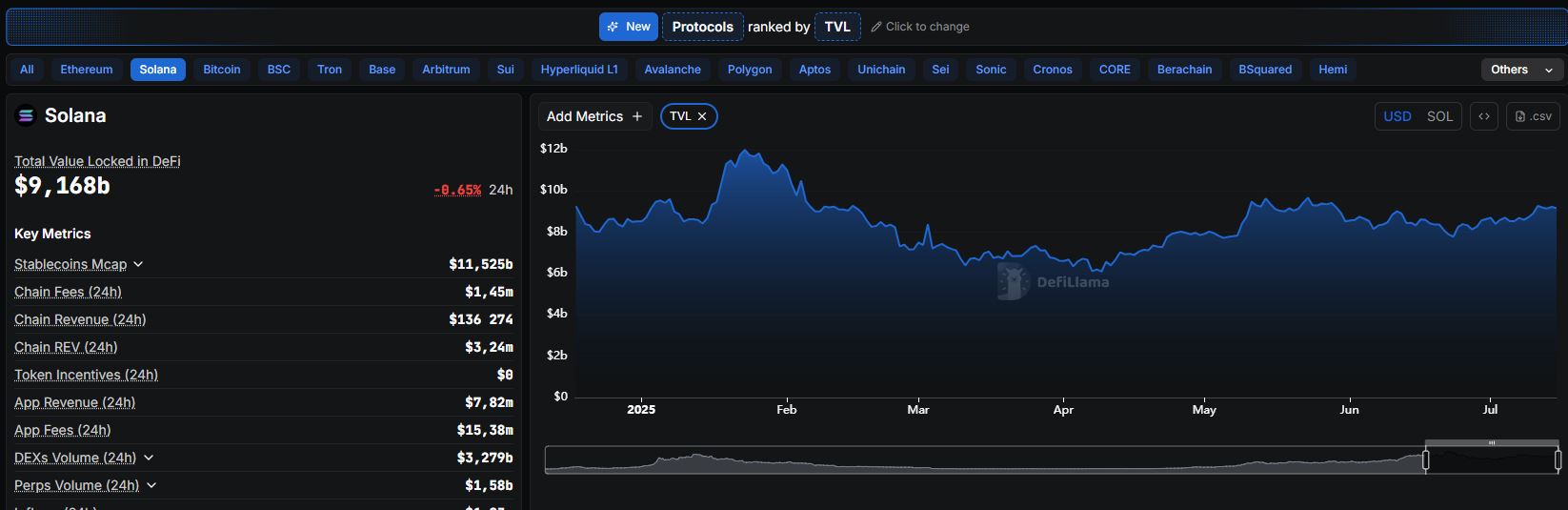The height and width of the screenshot is (510, 1568).
Task: Click the pencil edit icon beside Click to change
Action: pos(876,27)
